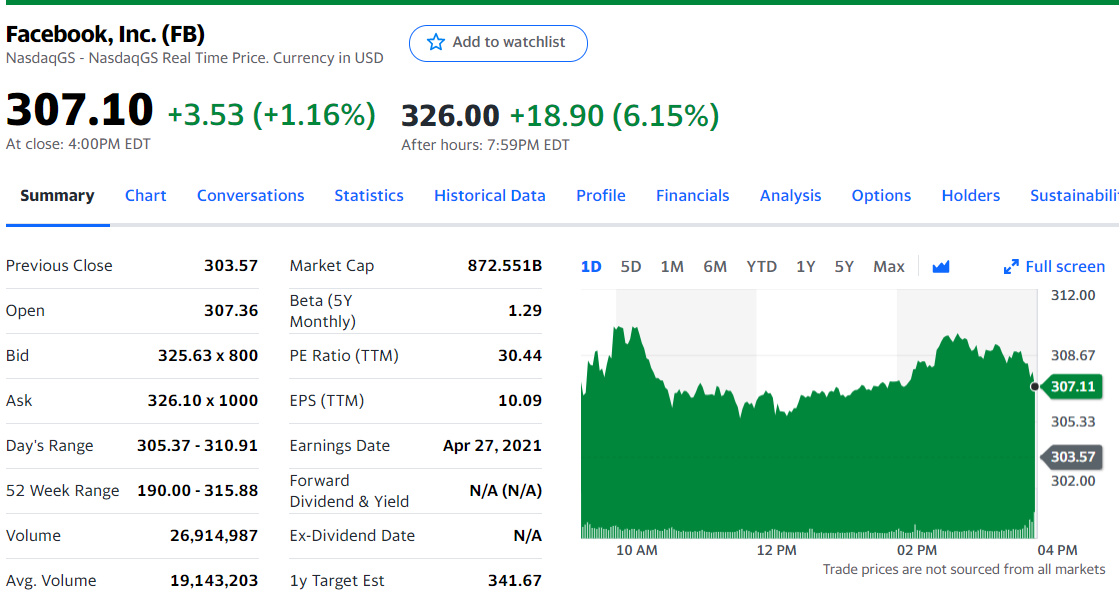Select the 1D chart range
The image size is (1119, 609).
click(x=591, y=267)
